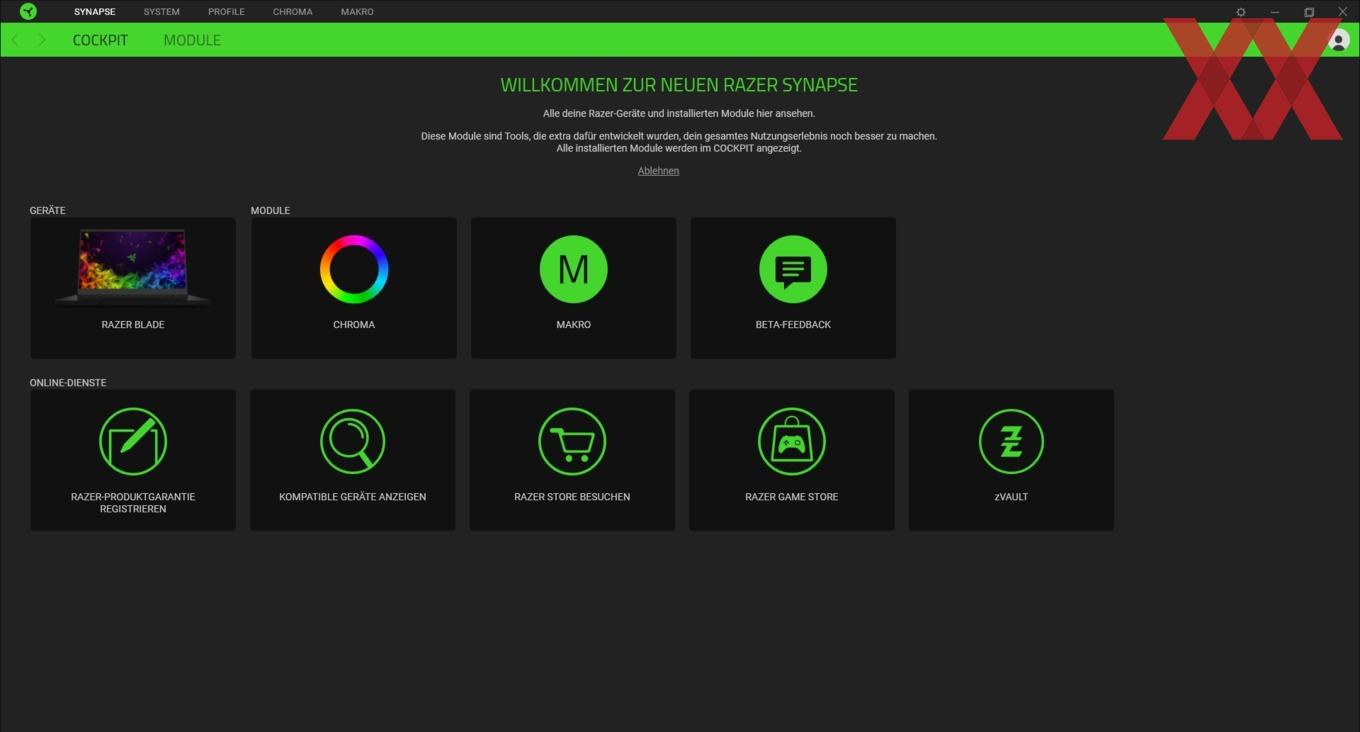Screen dimensions: 1360x732
Task: Click the RAZER BLADE label
Action: click(x=133, y=325)
